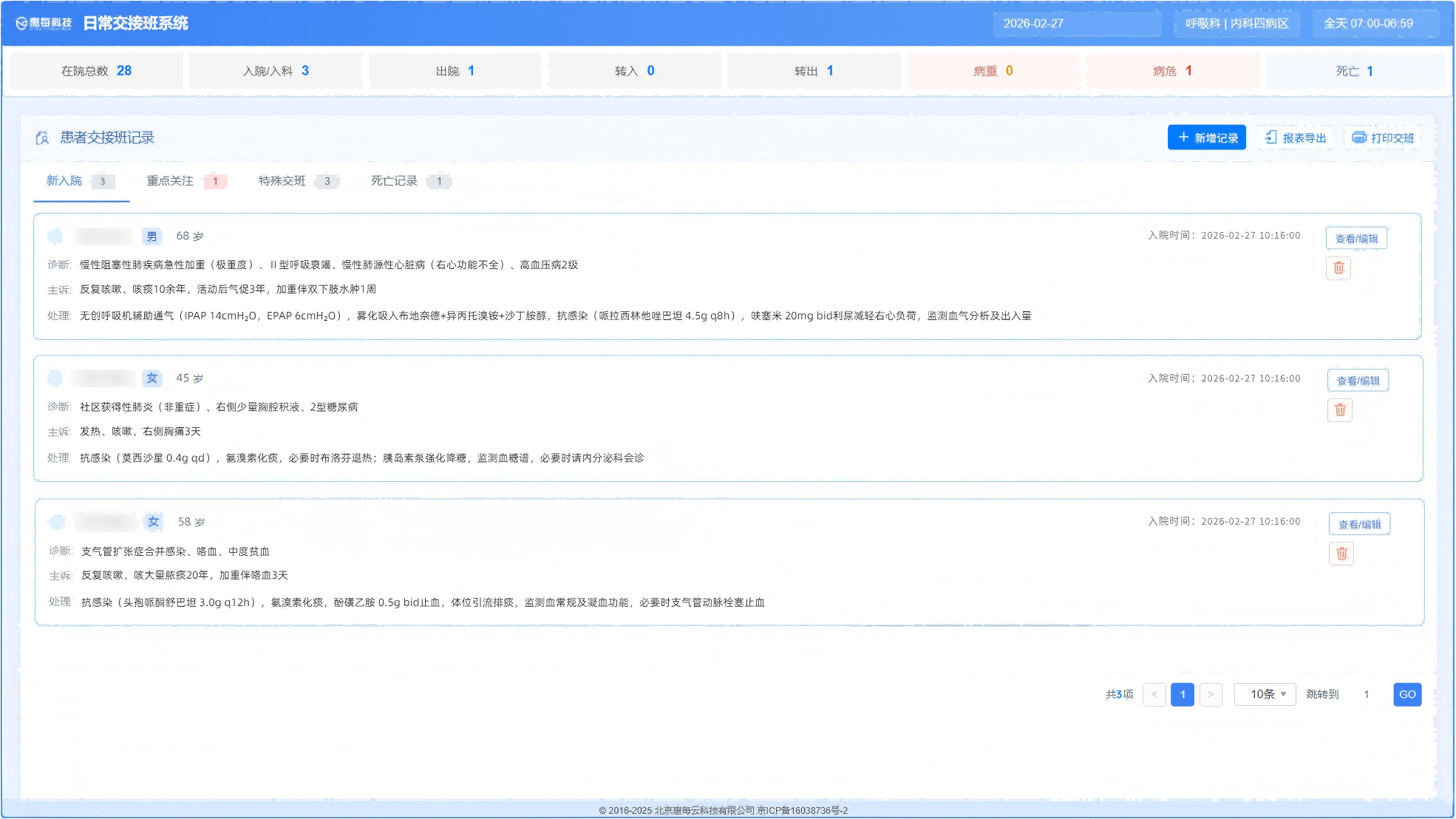Go to previous page arrow
This screenshot has width=1456, height=819.
[x=1154, y=694]
